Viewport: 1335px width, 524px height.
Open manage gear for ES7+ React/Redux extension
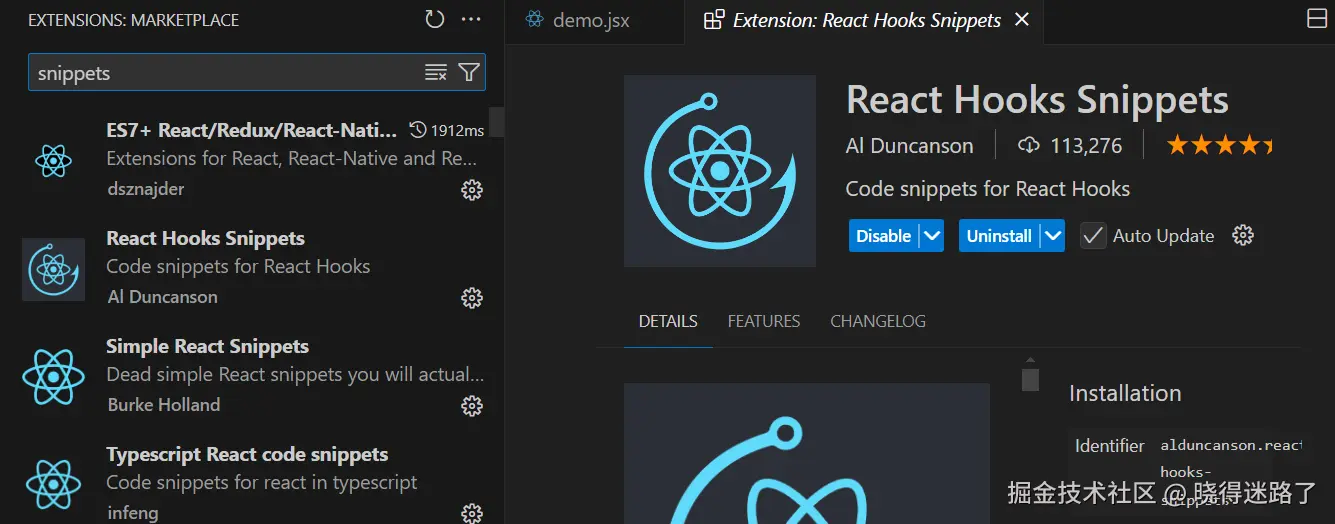click(x=472, y=190)
